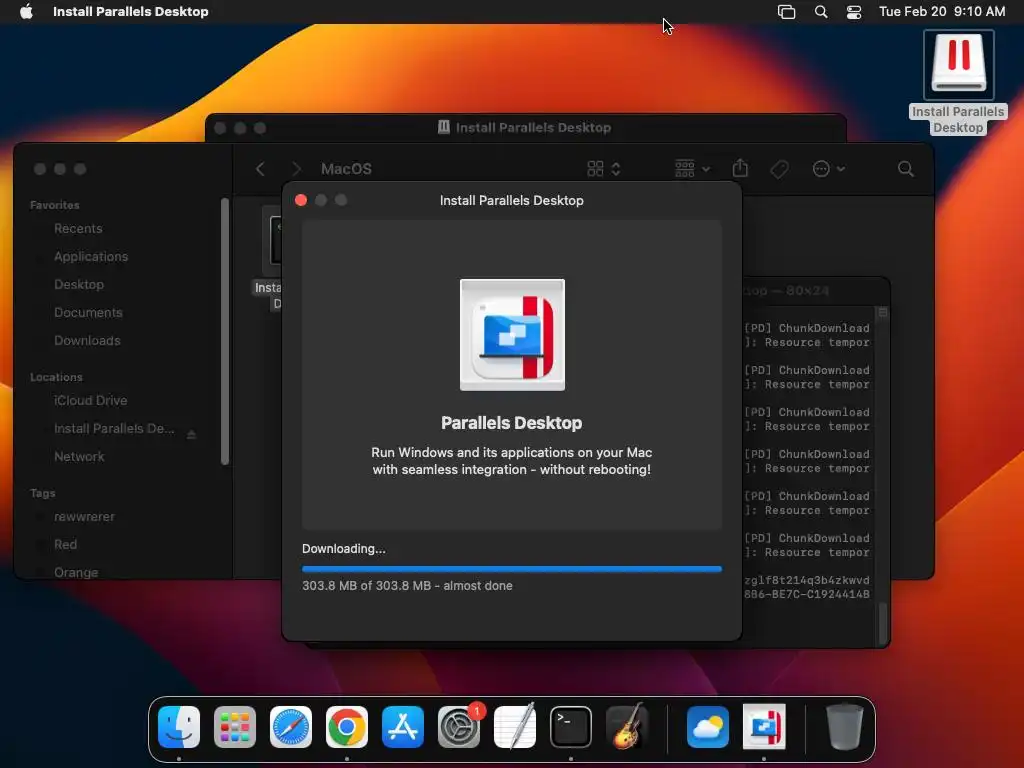Click the Finder Tags toolbar icon
Screen dimensions: 1024x768
779,169
